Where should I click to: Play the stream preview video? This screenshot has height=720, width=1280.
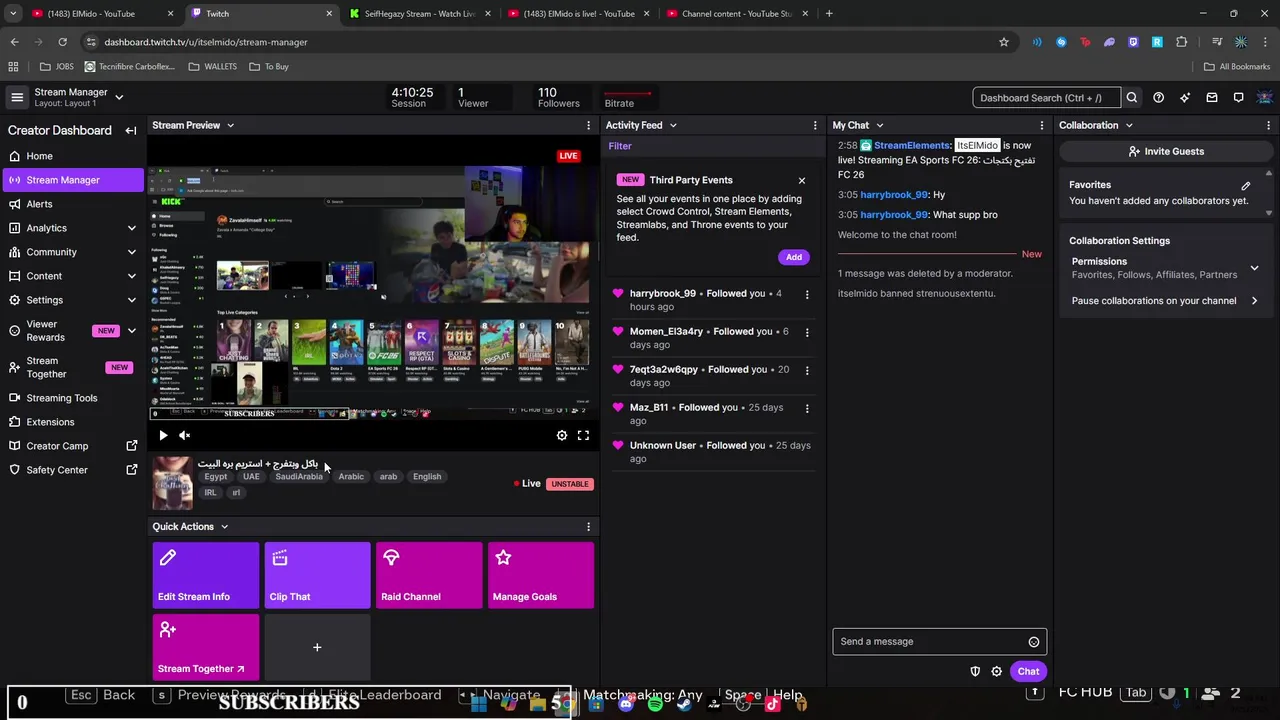(163, 435)
